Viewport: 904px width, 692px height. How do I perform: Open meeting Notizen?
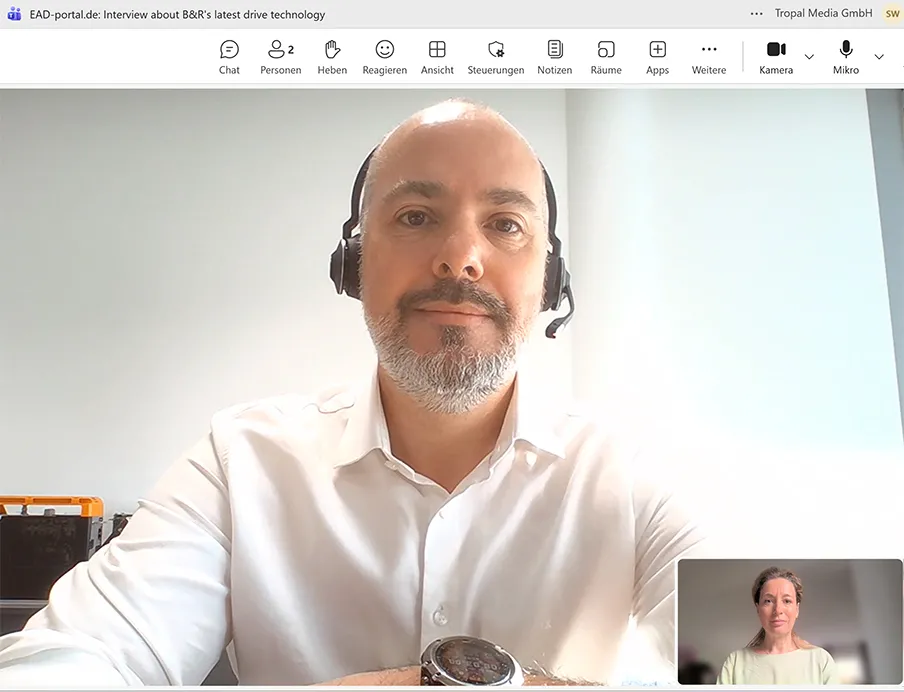[555, 55]
